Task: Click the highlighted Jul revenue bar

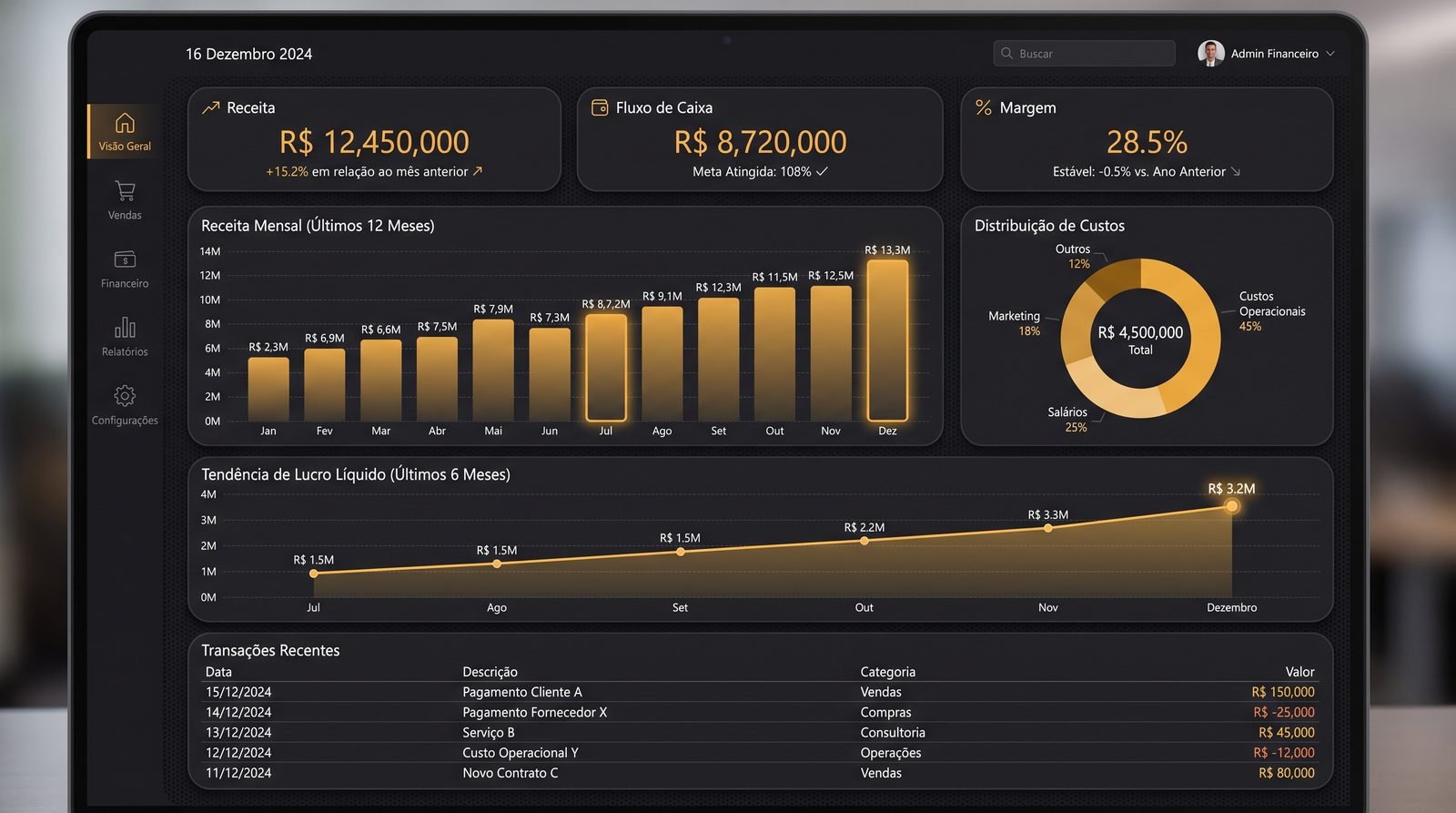Action: coord(606,367)
